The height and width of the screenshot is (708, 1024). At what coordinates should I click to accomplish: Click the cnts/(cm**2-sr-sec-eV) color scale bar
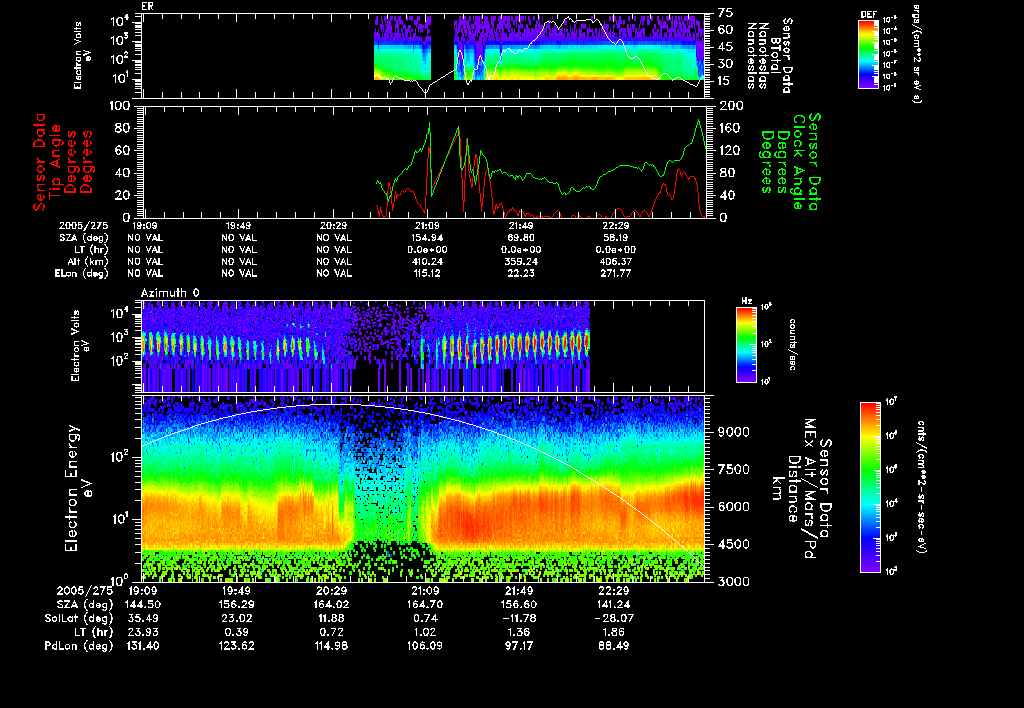click(870, 487)
